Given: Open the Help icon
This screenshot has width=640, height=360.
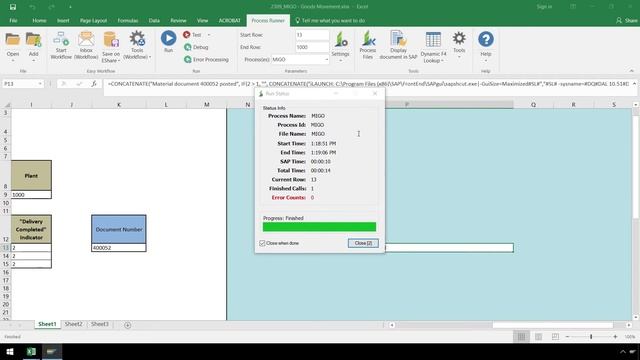Looking at the screenshot, I should [x=486, y=39].
